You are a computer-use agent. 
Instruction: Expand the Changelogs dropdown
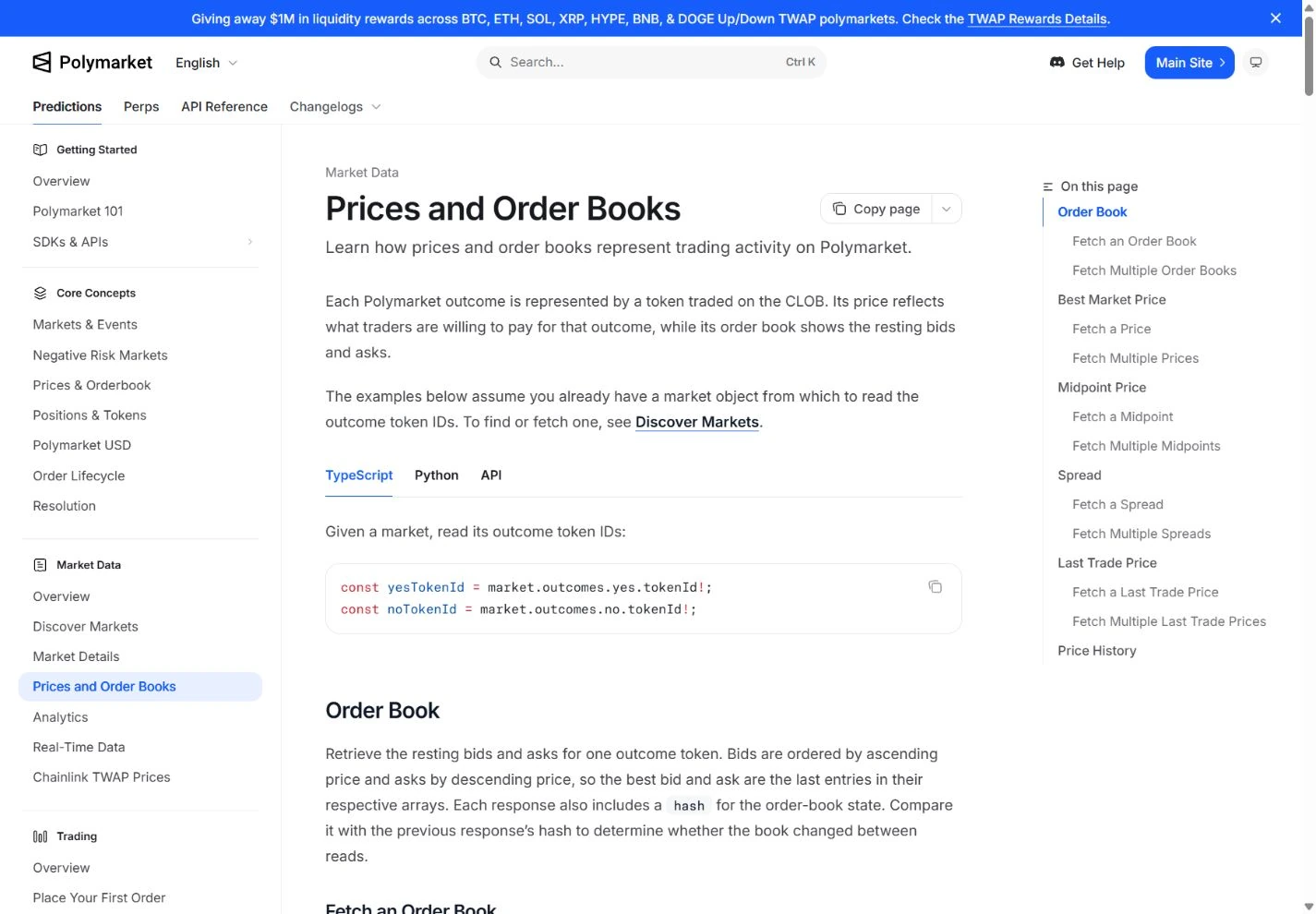(x=335, y=106)
